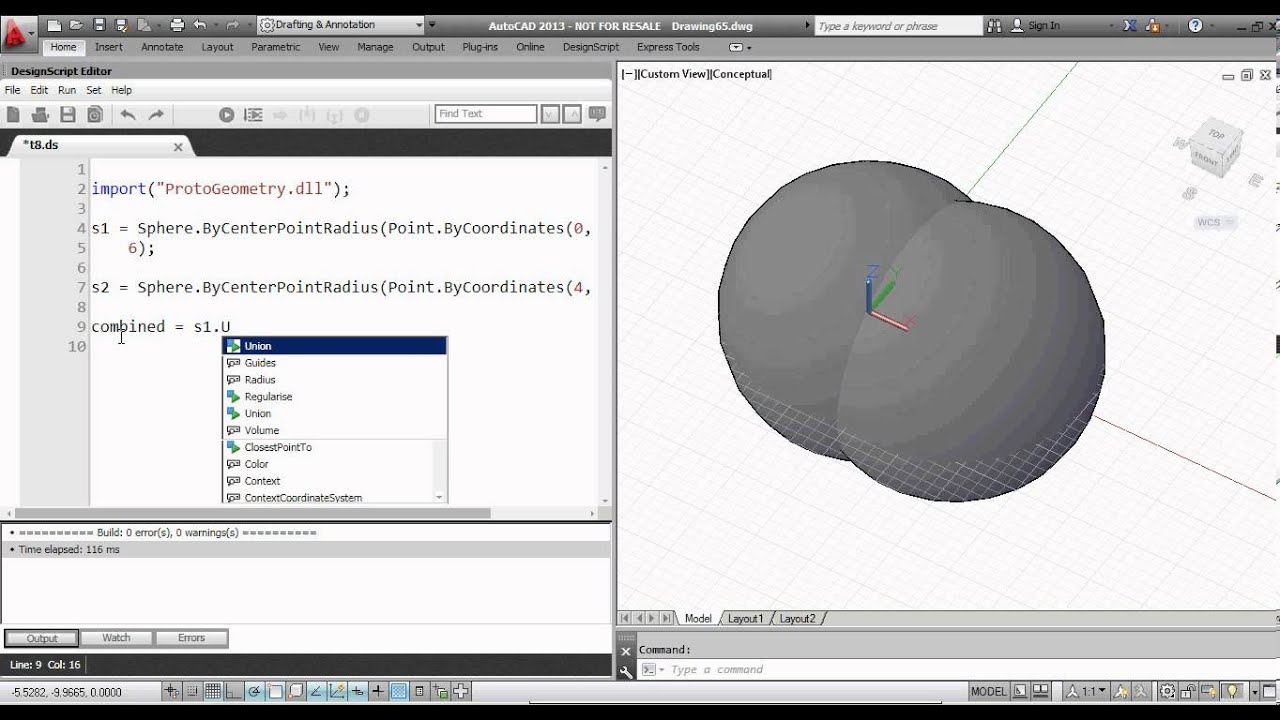
Task: Click the Custom View viewport label
Action: [x=673, y=74]
